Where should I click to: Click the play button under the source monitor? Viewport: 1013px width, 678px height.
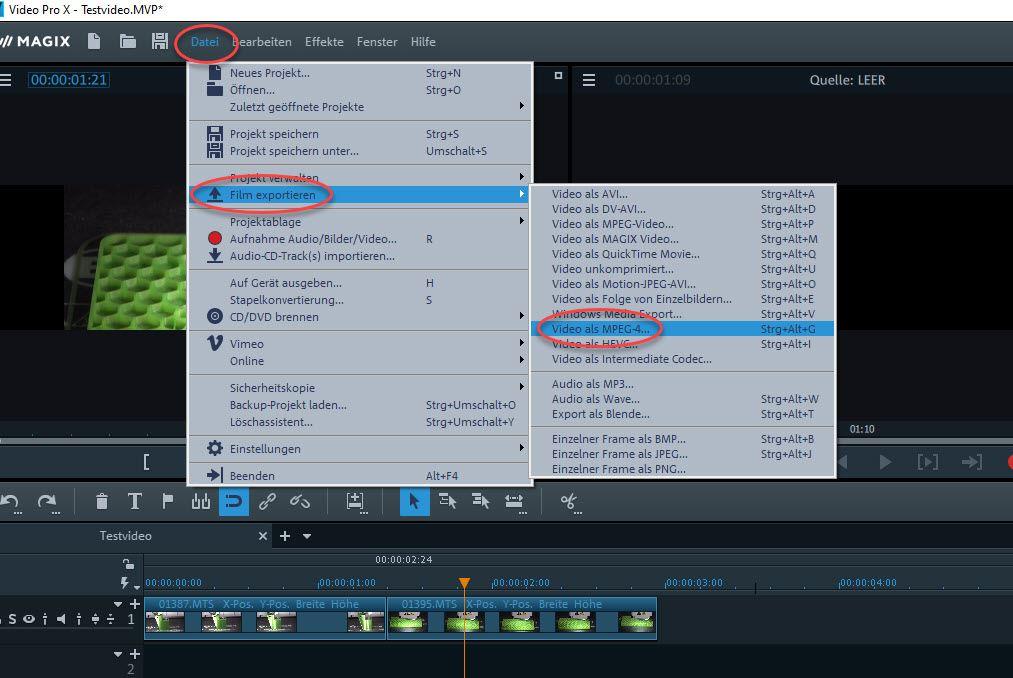[885, 462]
